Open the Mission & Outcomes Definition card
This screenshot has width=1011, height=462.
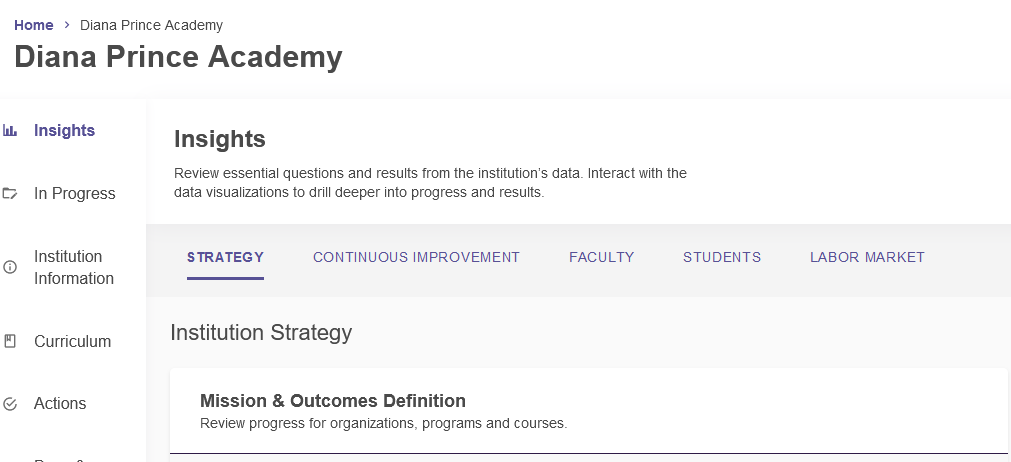(x=589, y=411)
